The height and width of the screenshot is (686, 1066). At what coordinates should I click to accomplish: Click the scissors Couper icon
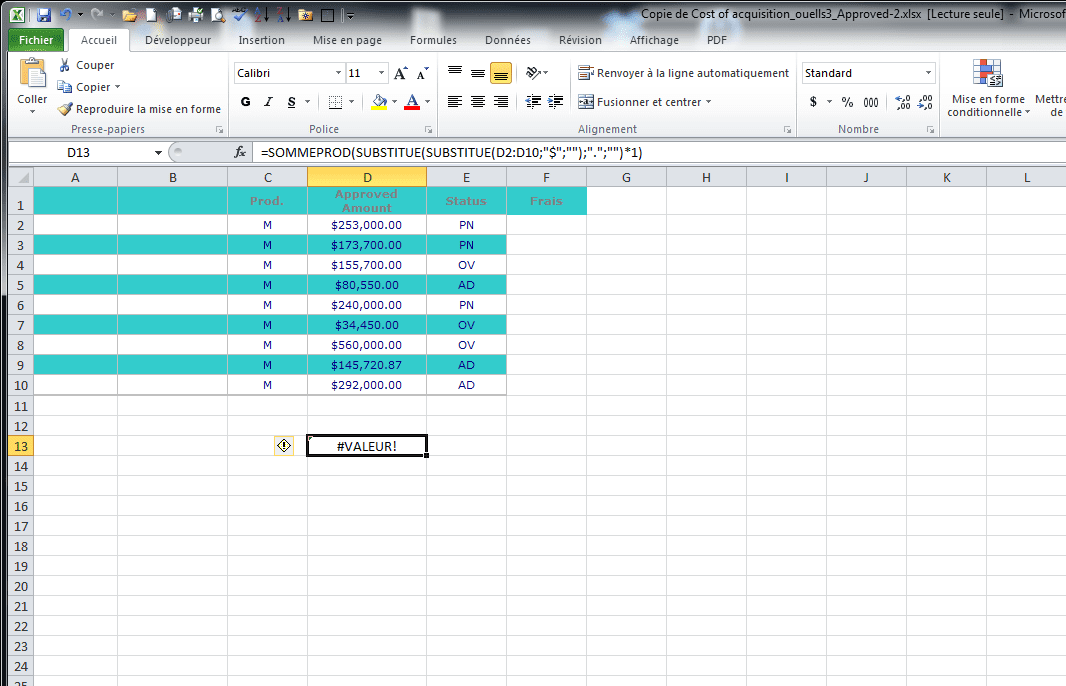65,65
